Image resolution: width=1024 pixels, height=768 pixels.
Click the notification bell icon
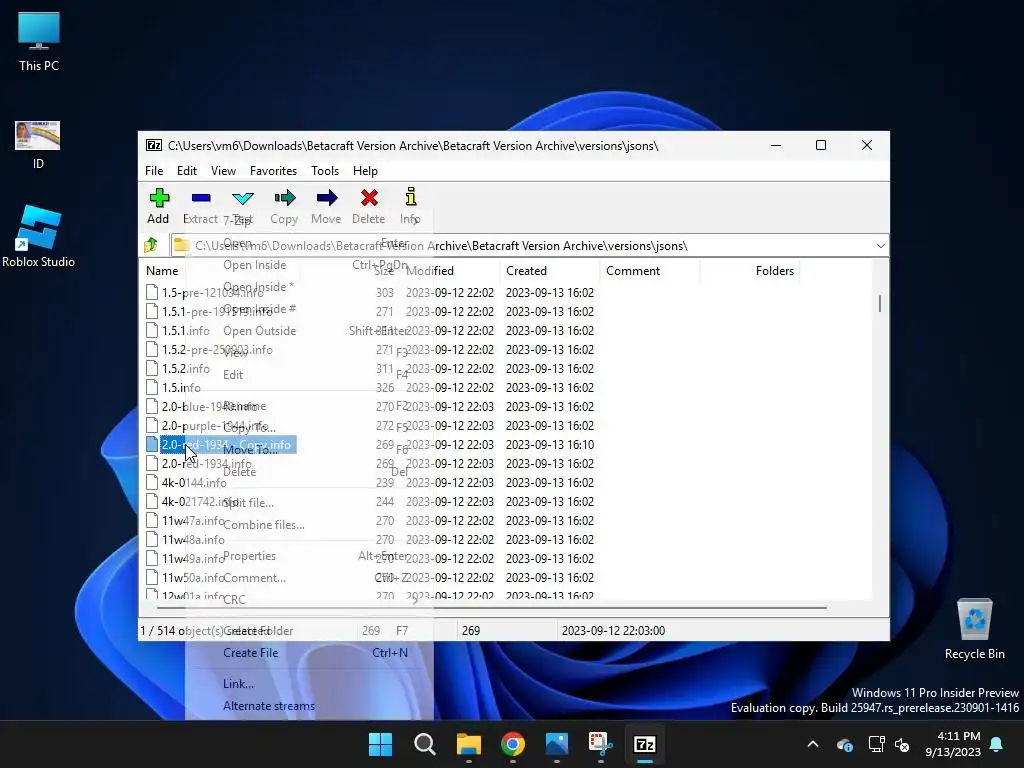point(997,744)
